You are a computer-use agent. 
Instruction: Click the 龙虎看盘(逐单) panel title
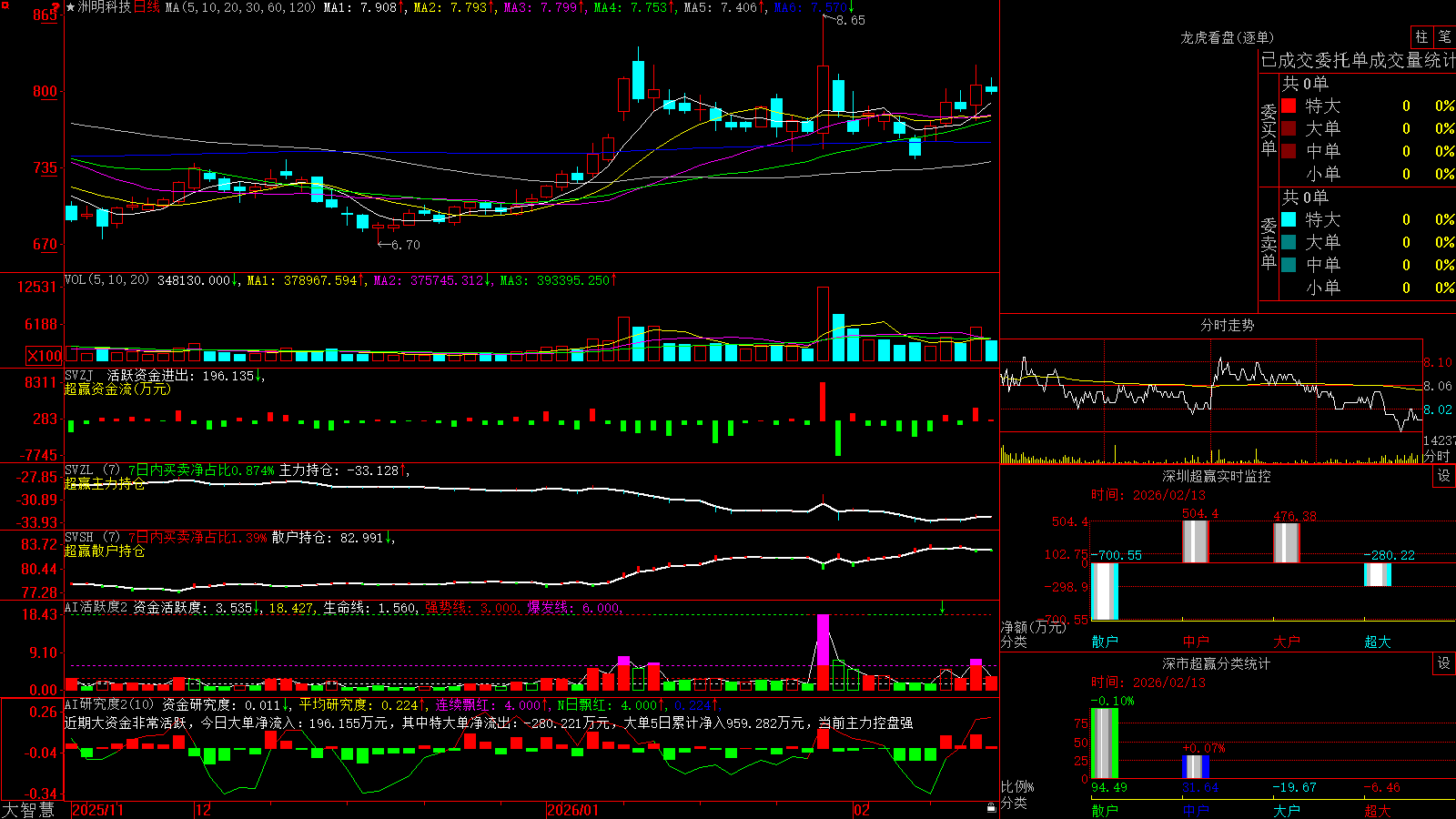1227,37
